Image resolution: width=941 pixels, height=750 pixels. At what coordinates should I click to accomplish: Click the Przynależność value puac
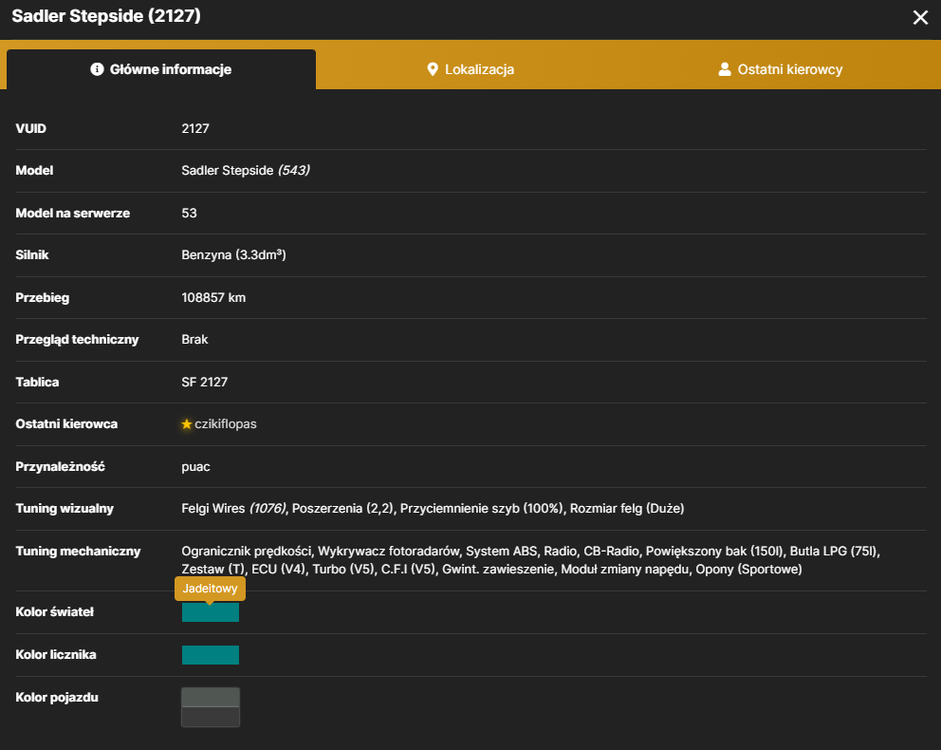[196, 467]
